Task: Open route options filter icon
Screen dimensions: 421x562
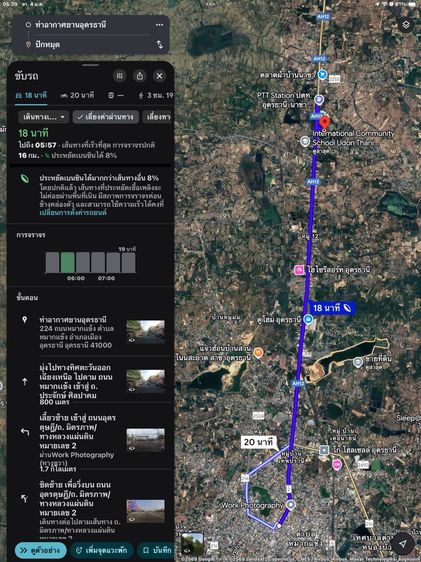Action: tap(120, 76)
